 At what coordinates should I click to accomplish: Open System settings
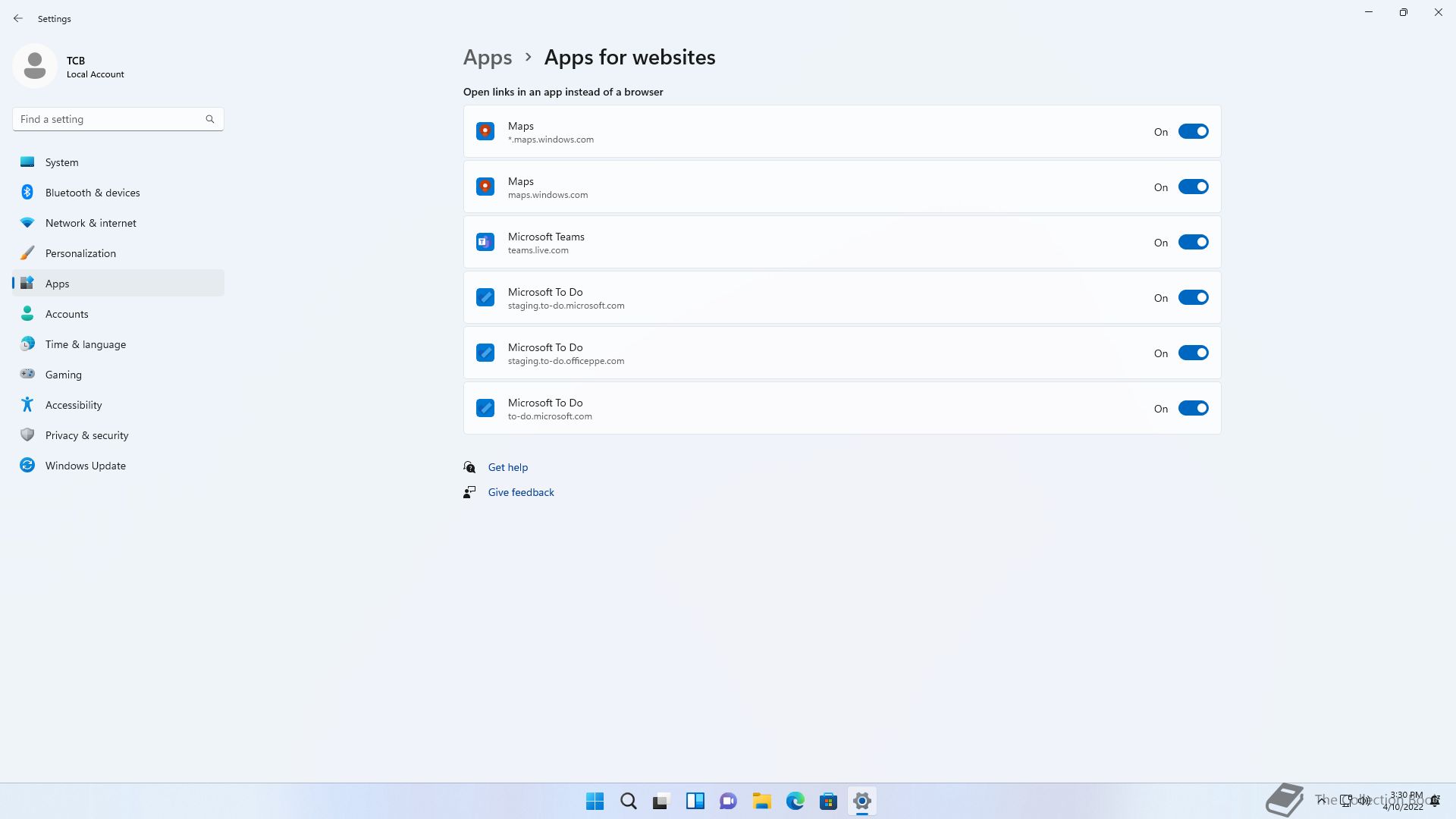(118, 162)
